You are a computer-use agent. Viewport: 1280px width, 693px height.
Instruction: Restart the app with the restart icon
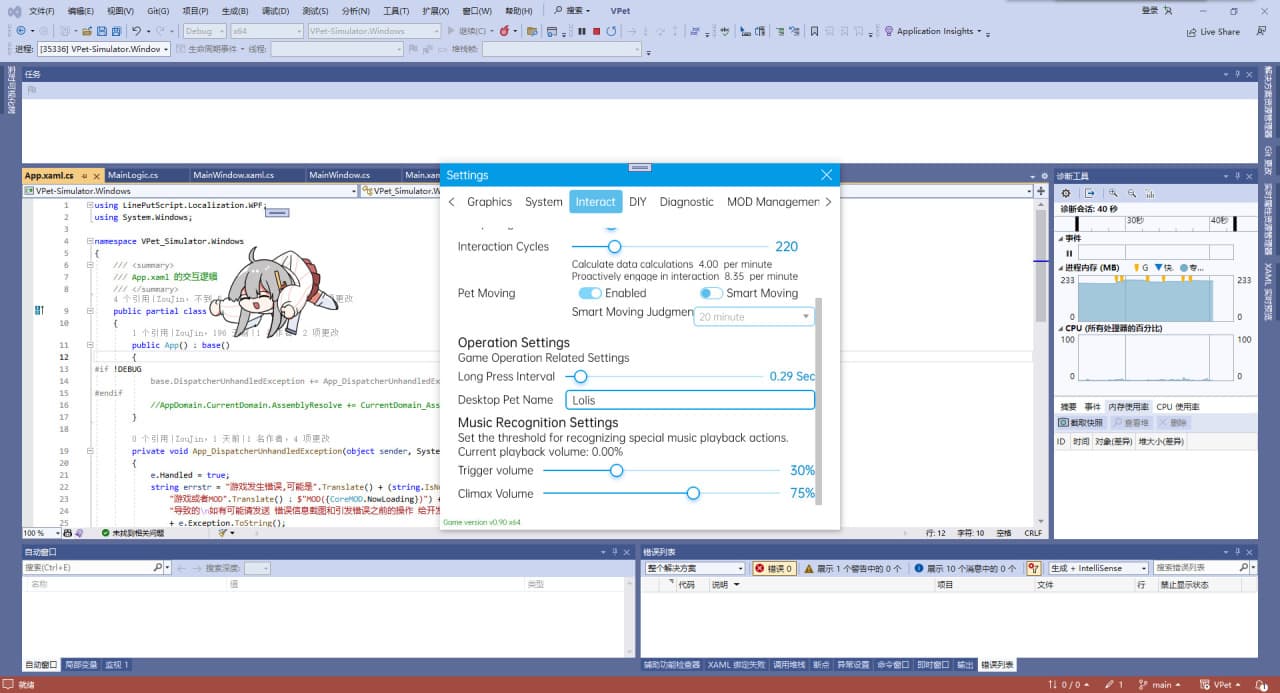point(613,31)
